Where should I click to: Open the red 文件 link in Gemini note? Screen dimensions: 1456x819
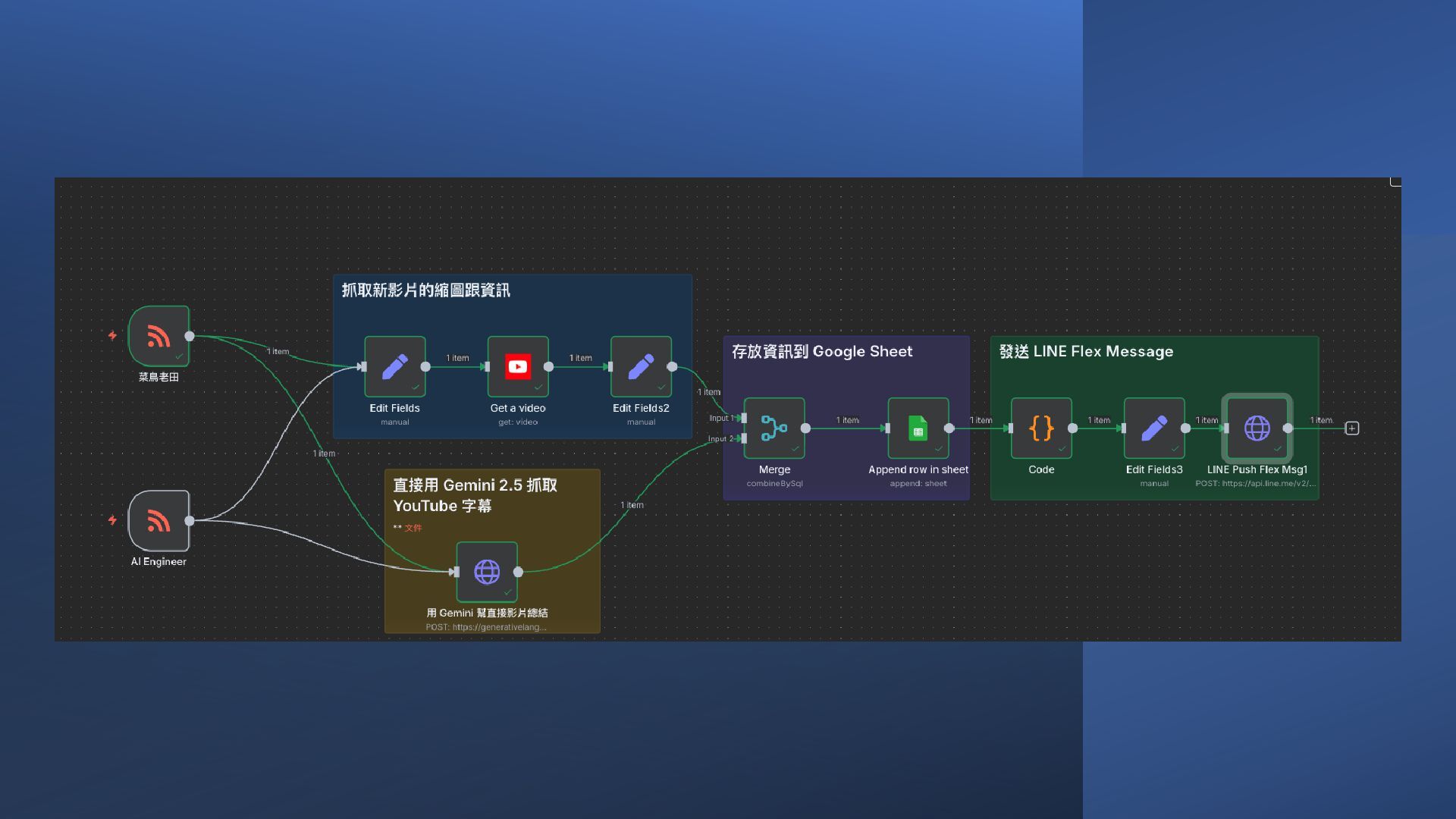(413, 528)
